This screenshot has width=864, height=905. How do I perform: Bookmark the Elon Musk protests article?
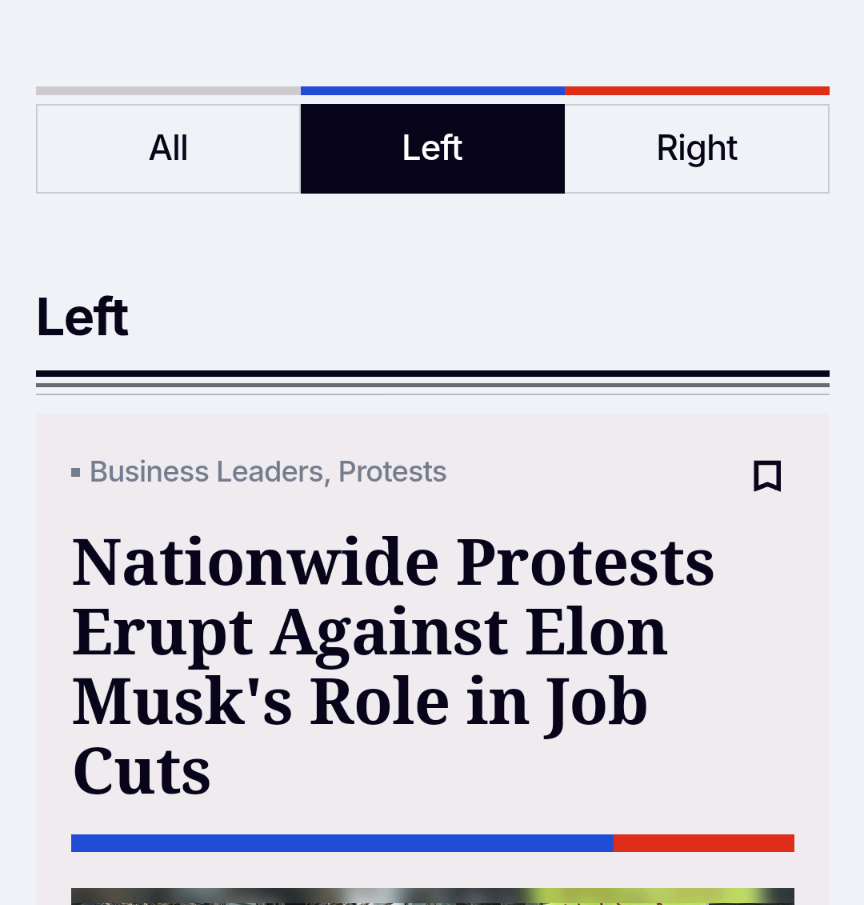pos(767,476)
